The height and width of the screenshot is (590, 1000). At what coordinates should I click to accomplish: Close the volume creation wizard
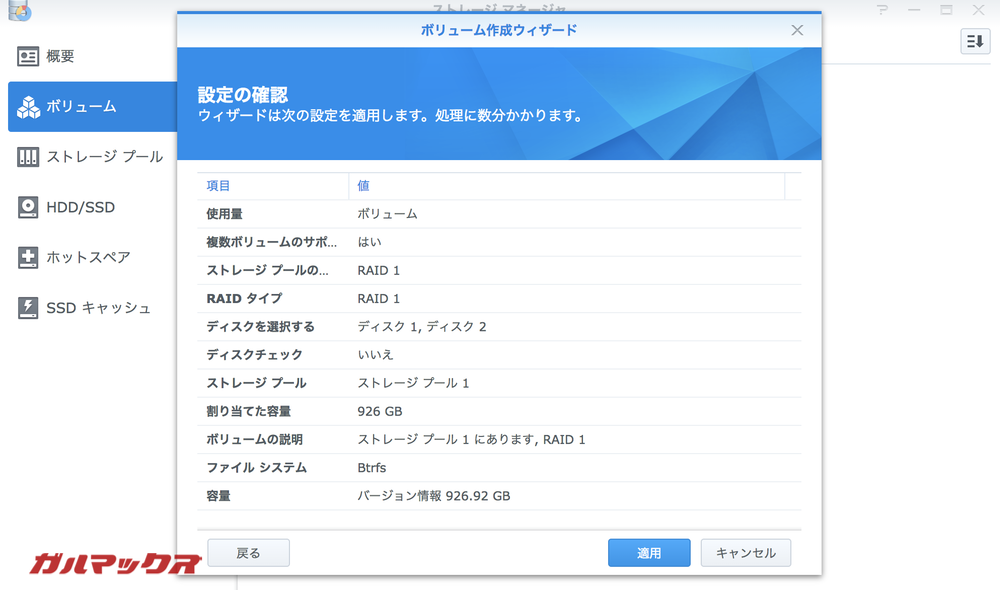797,30
